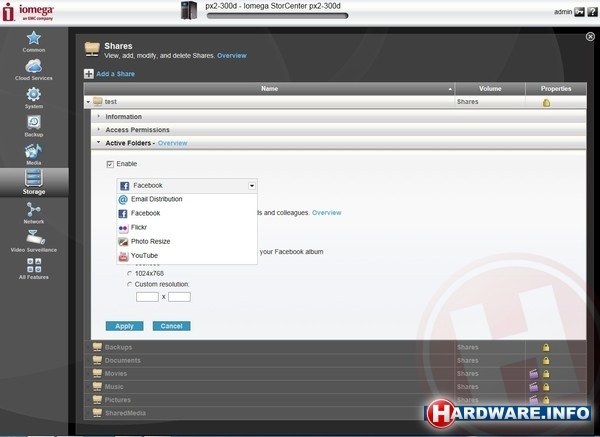Open Network section icon
Screen dimensions: 600x437
point(34,210)
